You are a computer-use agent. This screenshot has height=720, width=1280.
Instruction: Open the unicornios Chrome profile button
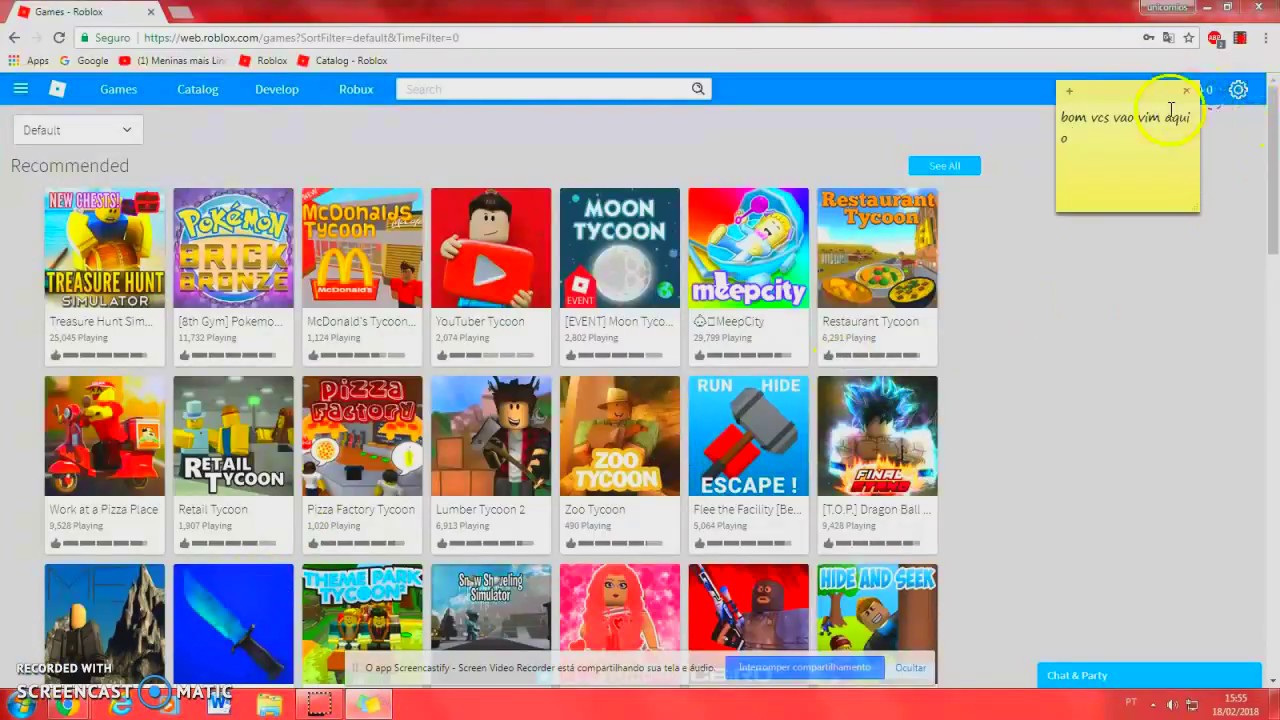coord(1166,7)
